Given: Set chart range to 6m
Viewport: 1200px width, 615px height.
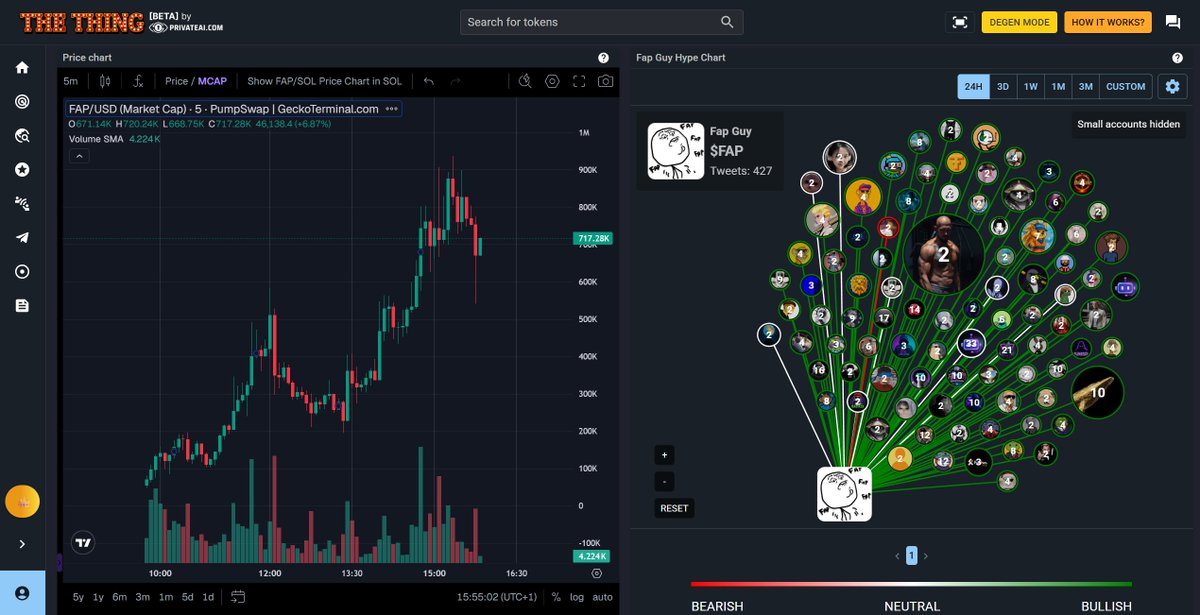Looking at the screenshot, I should (119, 597).
